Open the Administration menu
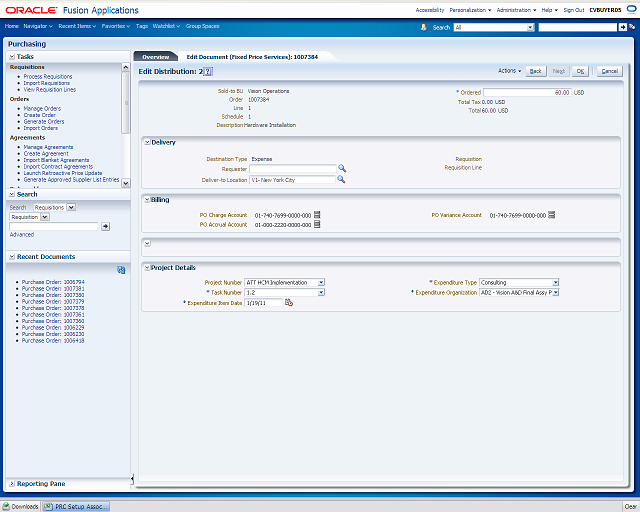The height and width of the screenshot is (512, 640). (x=516, y=10)
